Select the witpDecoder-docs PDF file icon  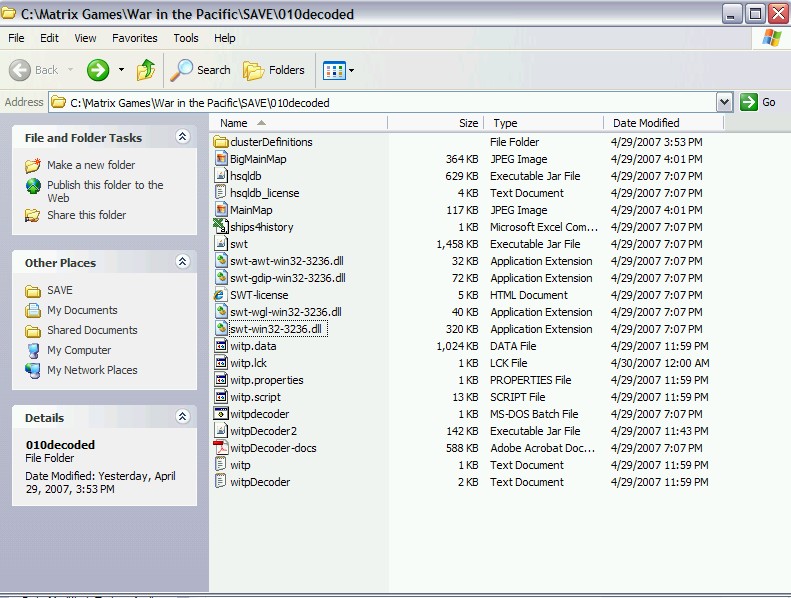[222, 448]
